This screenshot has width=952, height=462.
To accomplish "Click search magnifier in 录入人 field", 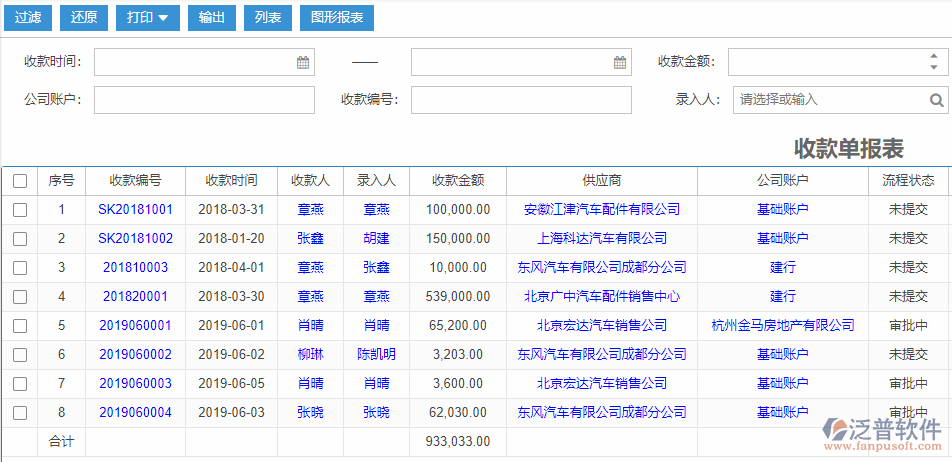I will coord(936,100).
